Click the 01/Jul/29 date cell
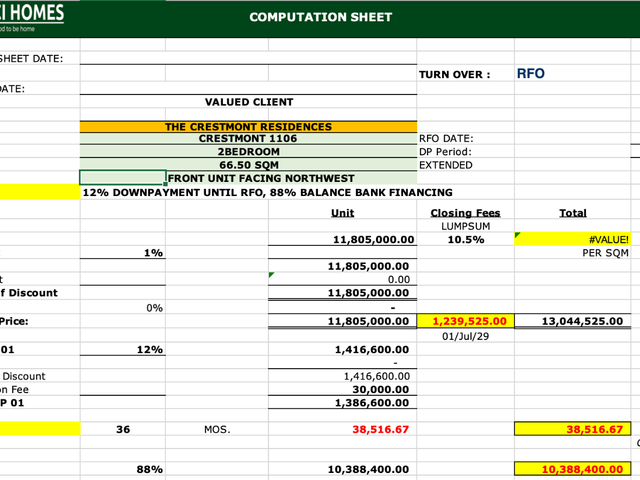Screen dimensions: 640x480 [465, 336]
